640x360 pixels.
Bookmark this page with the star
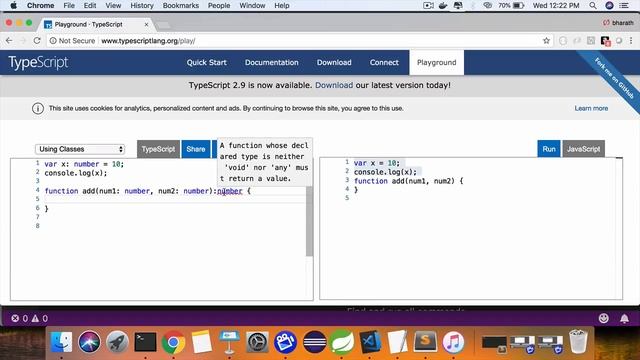pyautogui.click(x=546, y=40)
